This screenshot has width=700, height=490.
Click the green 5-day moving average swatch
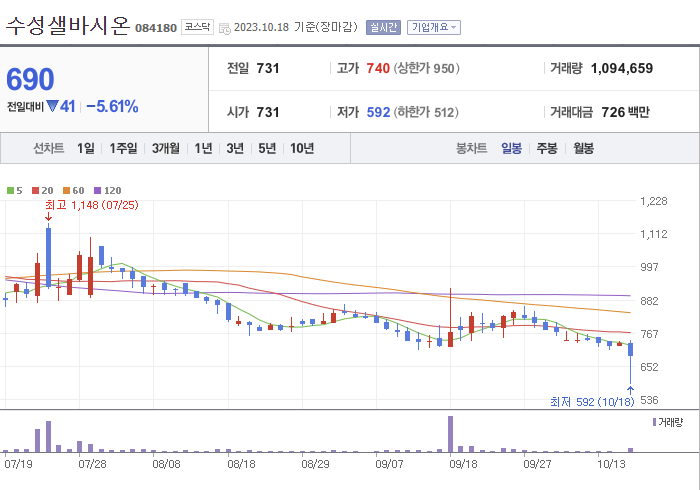click(x=10, y=191)
